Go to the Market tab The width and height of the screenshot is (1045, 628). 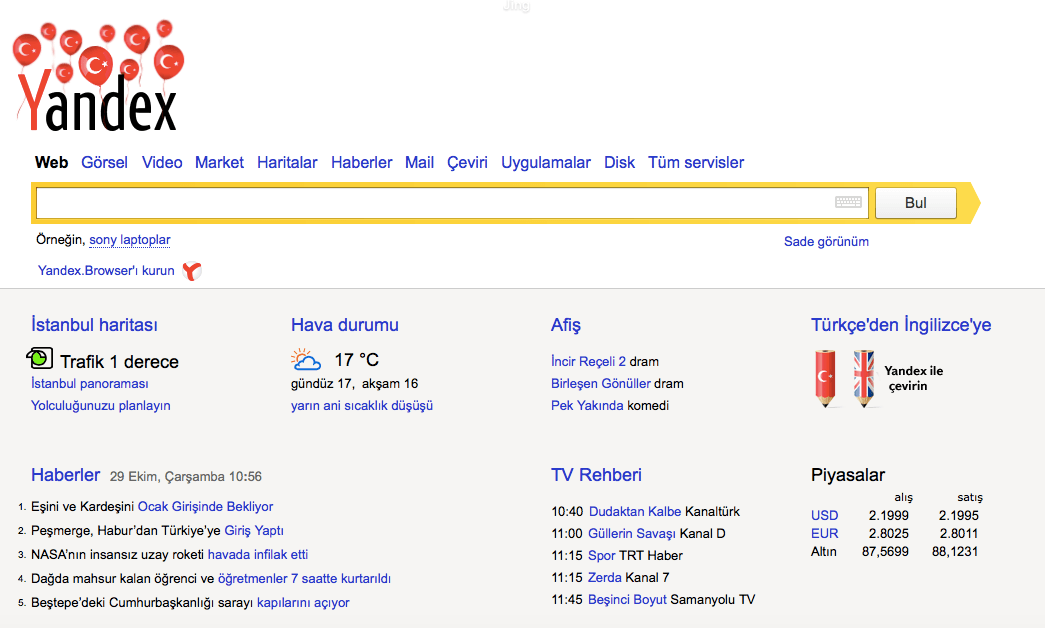pyautogui.click(x=219, y=163)
